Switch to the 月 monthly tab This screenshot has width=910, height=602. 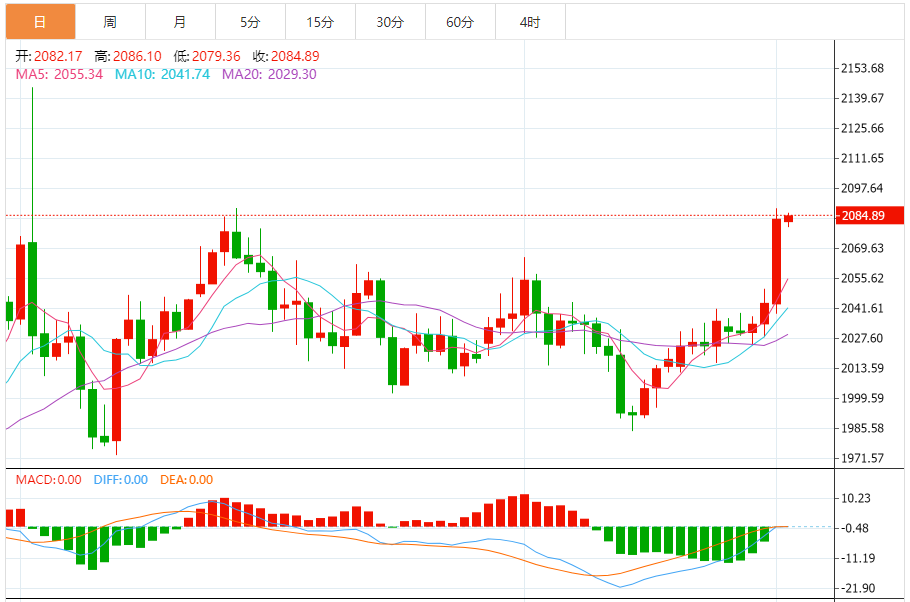pyautogui.click(x=180, y=22)
